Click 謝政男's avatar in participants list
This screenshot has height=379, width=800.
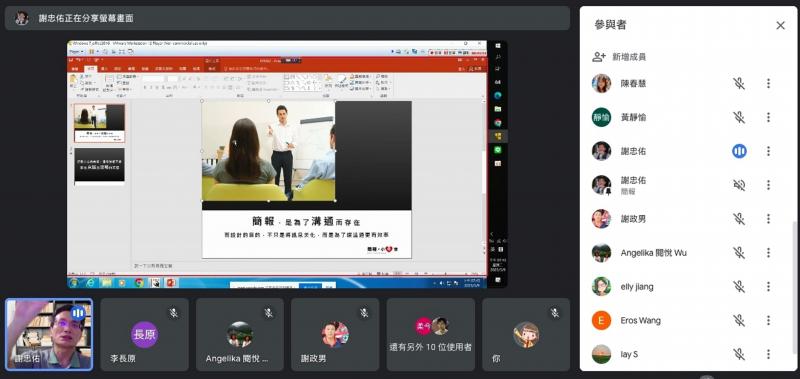(x=602, y=219)
